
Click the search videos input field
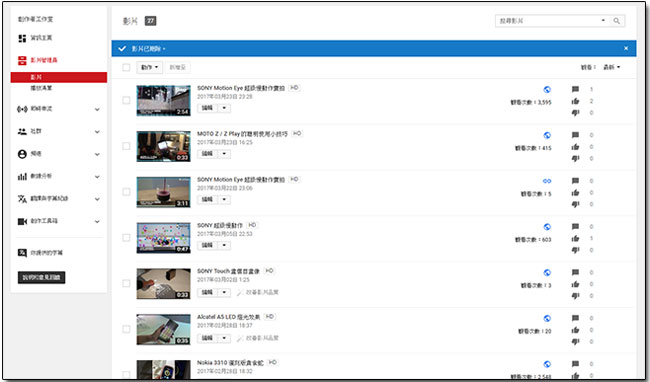click(547, 21)
